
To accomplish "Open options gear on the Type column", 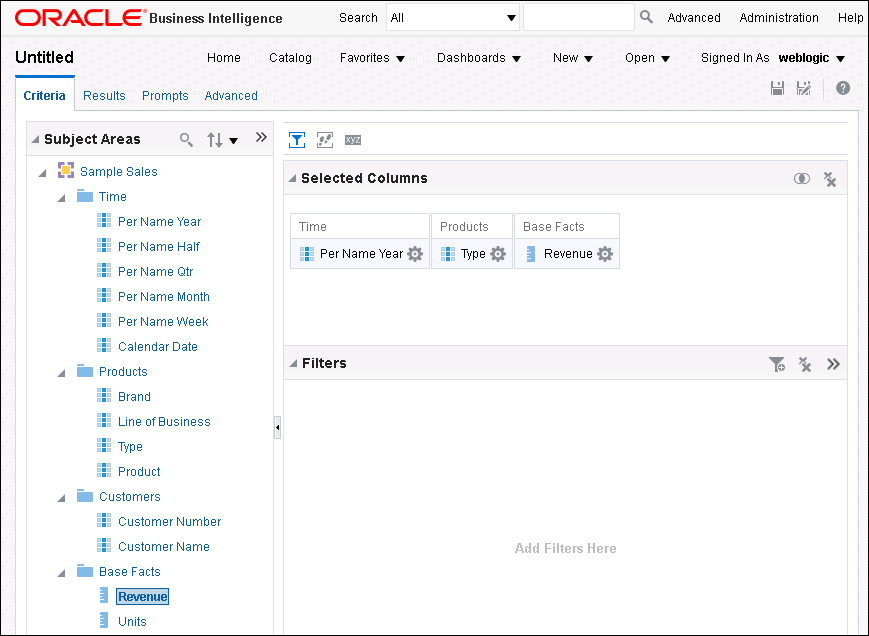I will click(x=497, y=254).
